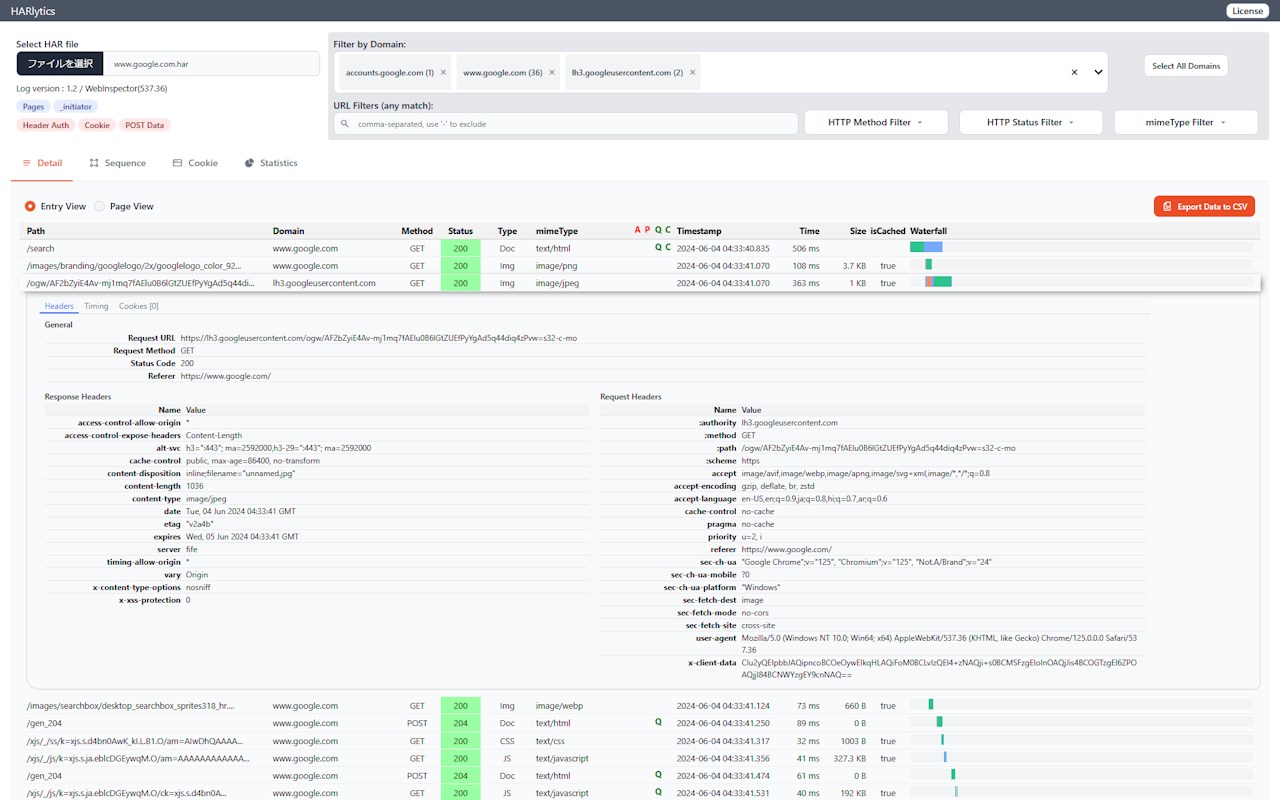The width and height of the screenshot is (1280, 800).
Task: Click the Cookie tab icon
Action: (177, 163)
